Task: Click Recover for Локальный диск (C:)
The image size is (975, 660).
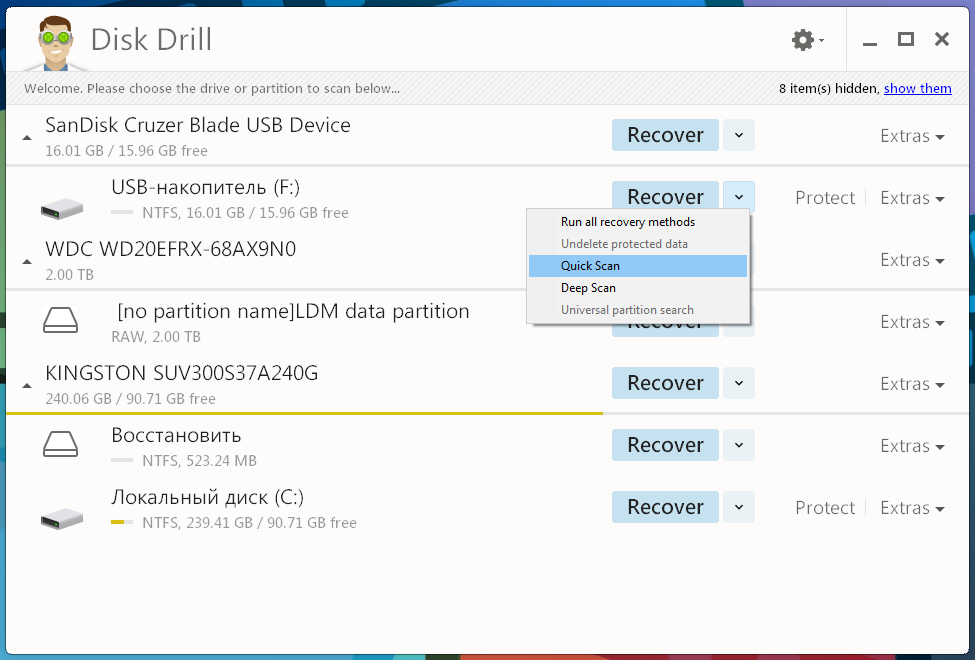Action: tap(665, 507)
